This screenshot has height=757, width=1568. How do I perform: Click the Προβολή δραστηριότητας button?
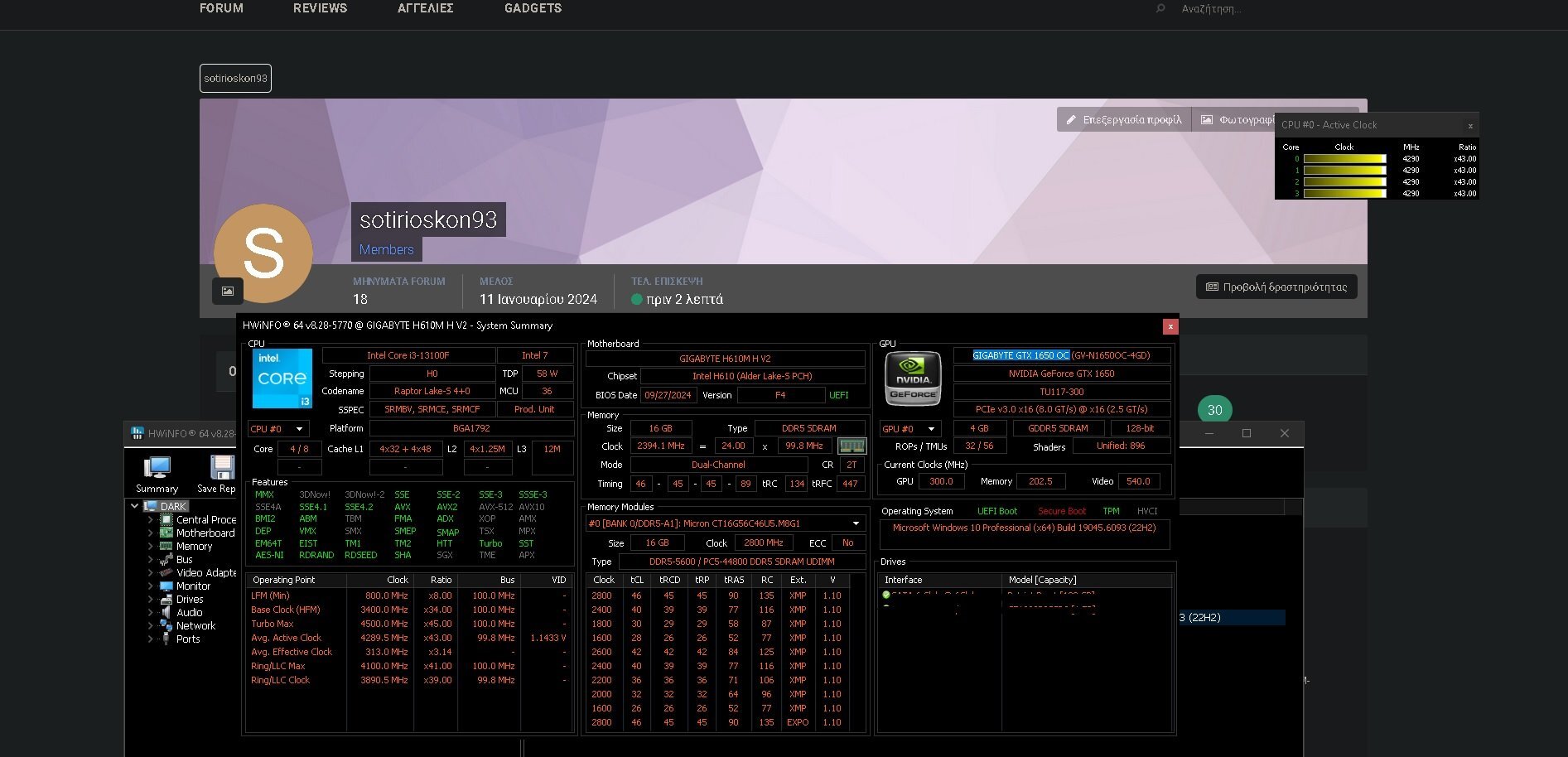click(x=1276, y=287)
